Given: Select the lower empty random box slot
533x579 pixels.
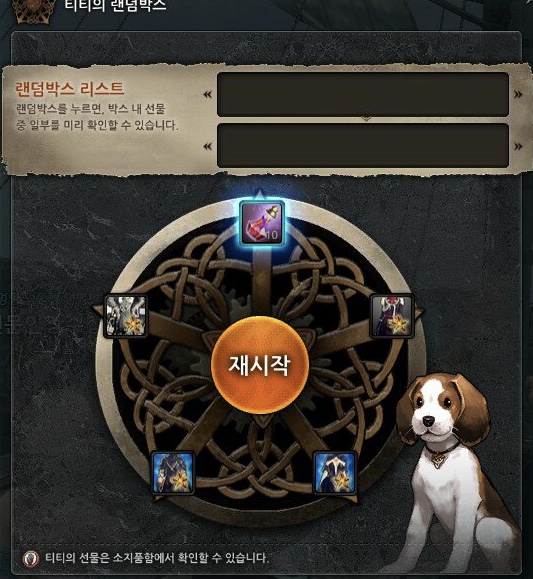Looking at the screenshot, I should 363,145.
